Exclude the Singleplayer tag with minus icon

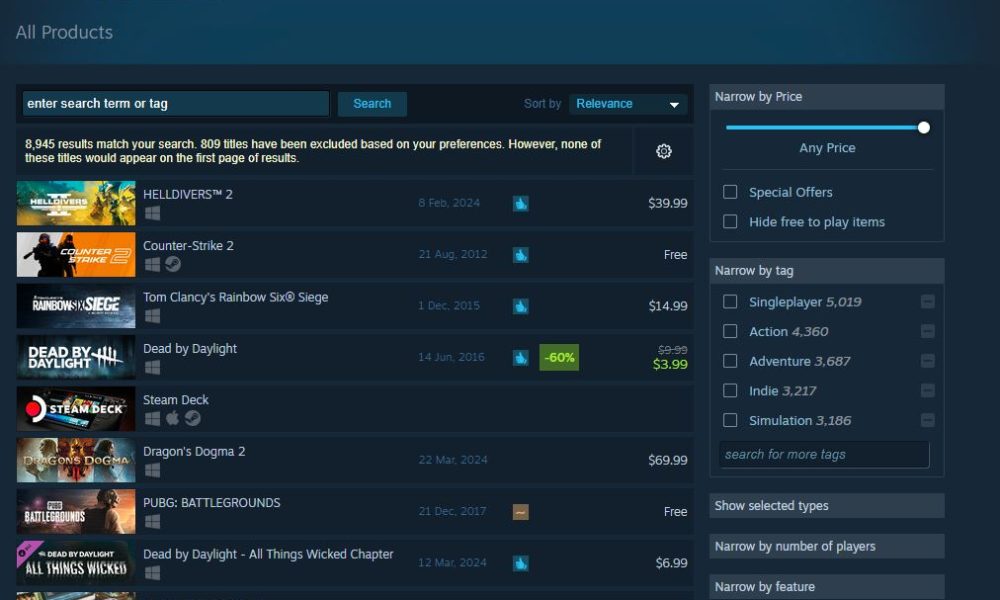[928, 302]
